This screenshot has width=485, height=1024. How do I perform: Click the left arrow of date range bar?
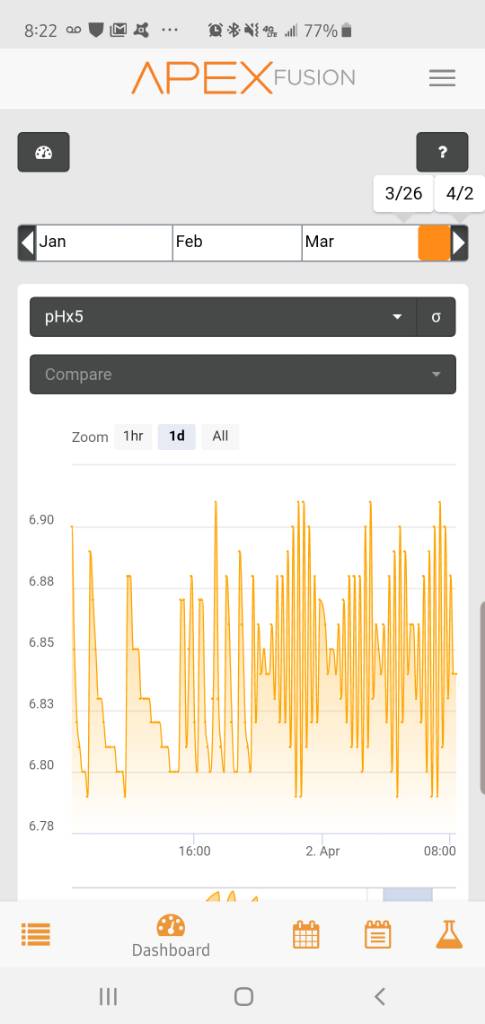tap(27, 243)
